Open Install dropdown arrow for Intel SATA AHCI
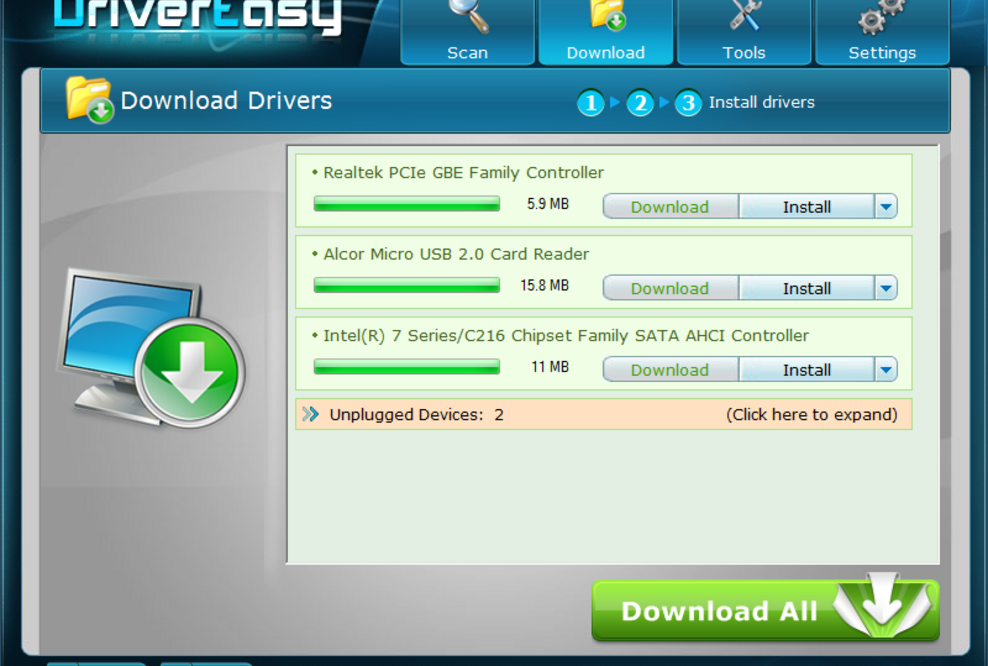The width and height of the screenshot is (988, 666). pos(886,370)
